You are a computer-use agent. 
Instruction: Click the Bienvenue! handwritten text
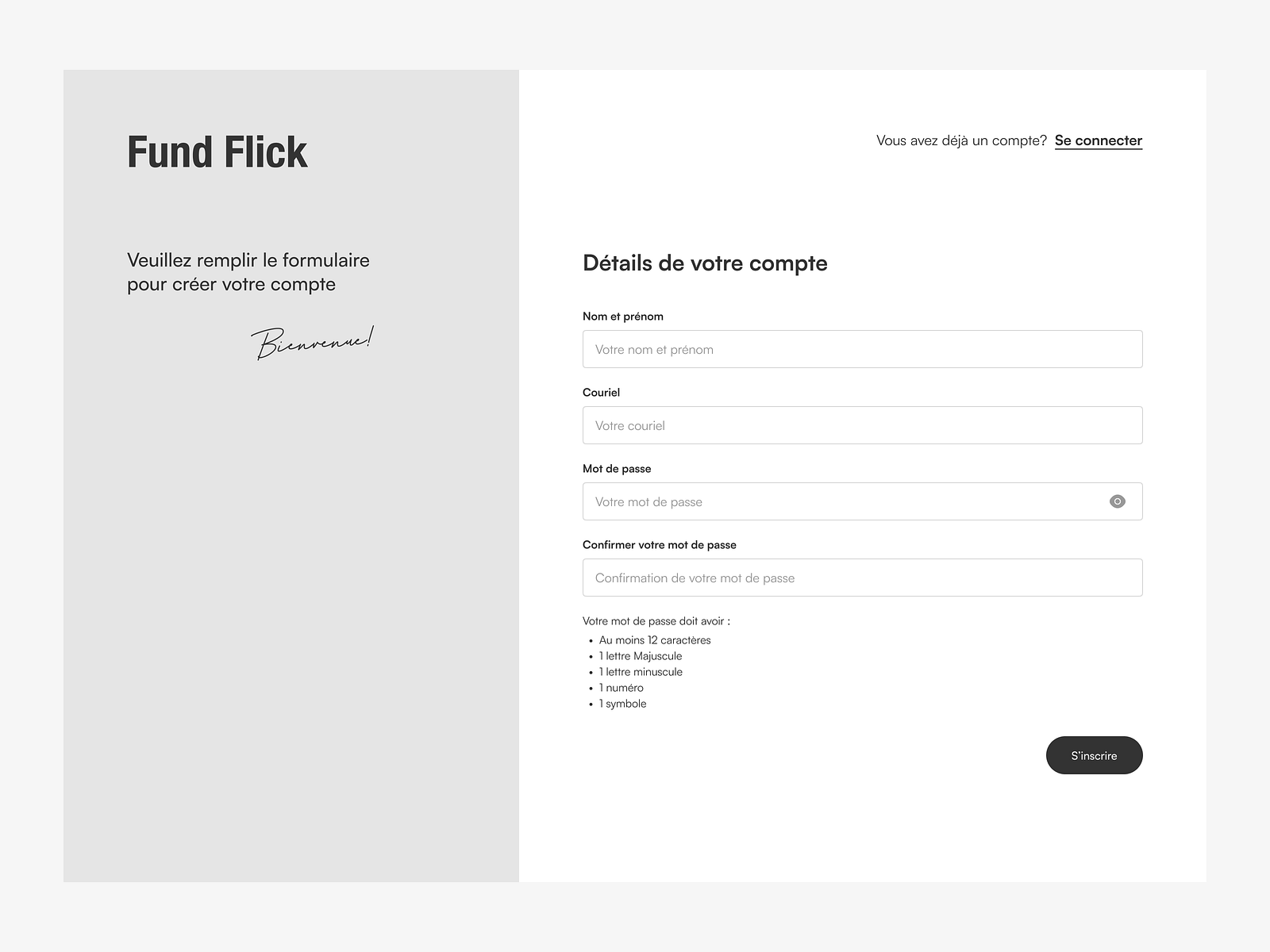(314, 340)
